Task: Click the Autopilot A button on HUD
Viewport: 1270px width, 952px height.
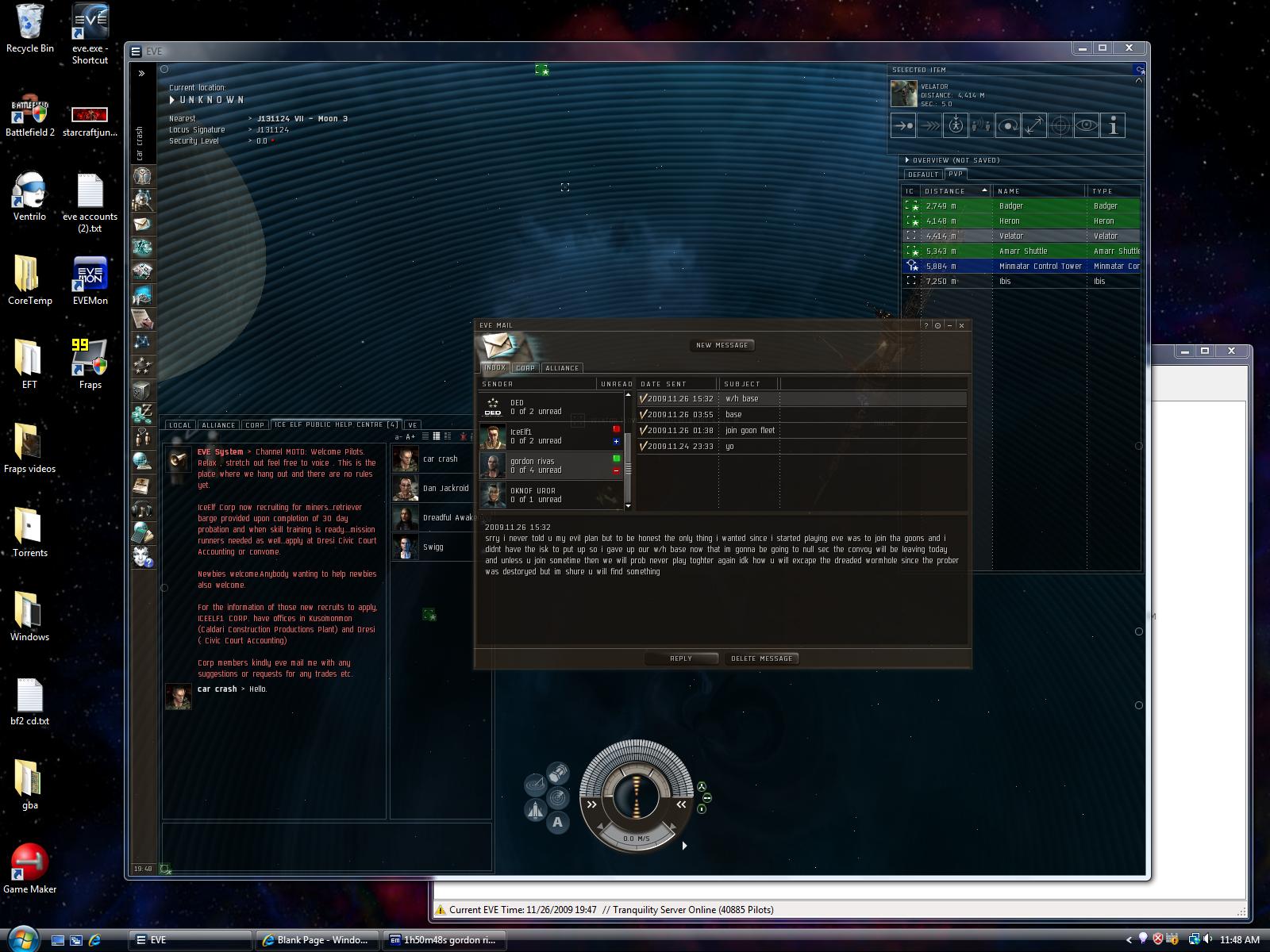Action: tap(557, 822)
